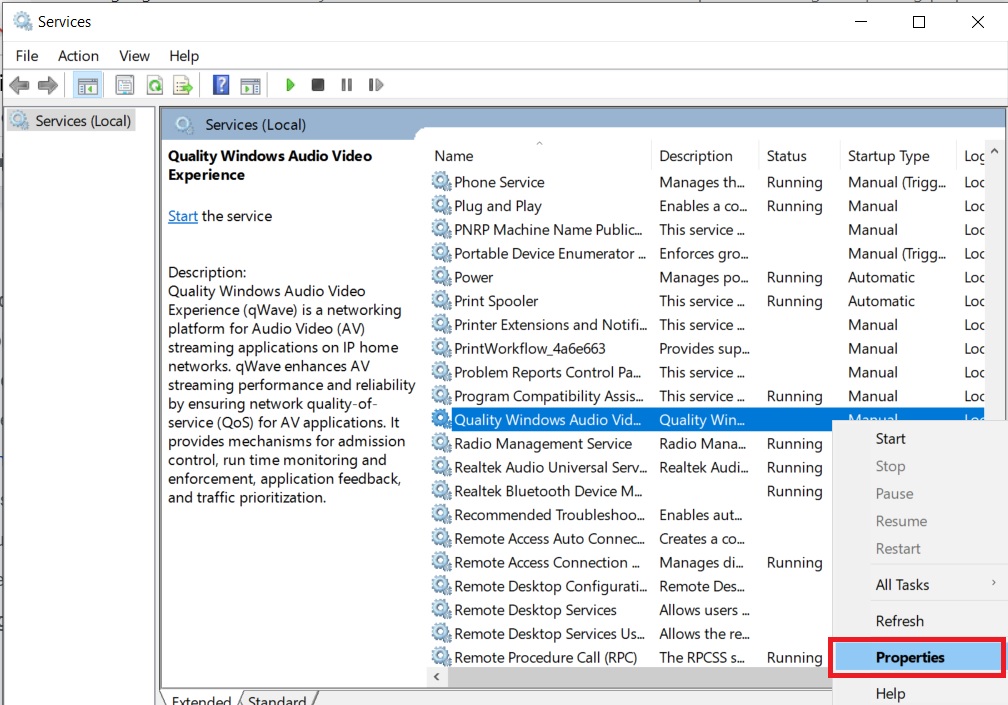Toggle Show/Hide Console Tree icon
This screenshot has width=1008, height=705.
(88, 85)
